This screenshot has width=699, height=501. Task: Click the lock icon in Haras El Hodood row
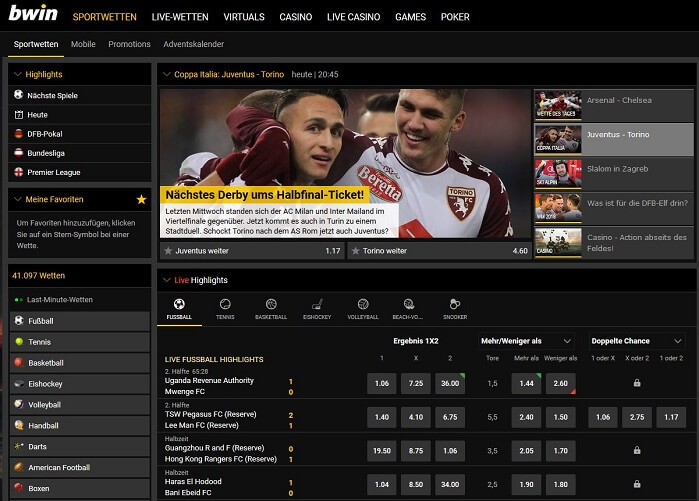pos(637,484)
